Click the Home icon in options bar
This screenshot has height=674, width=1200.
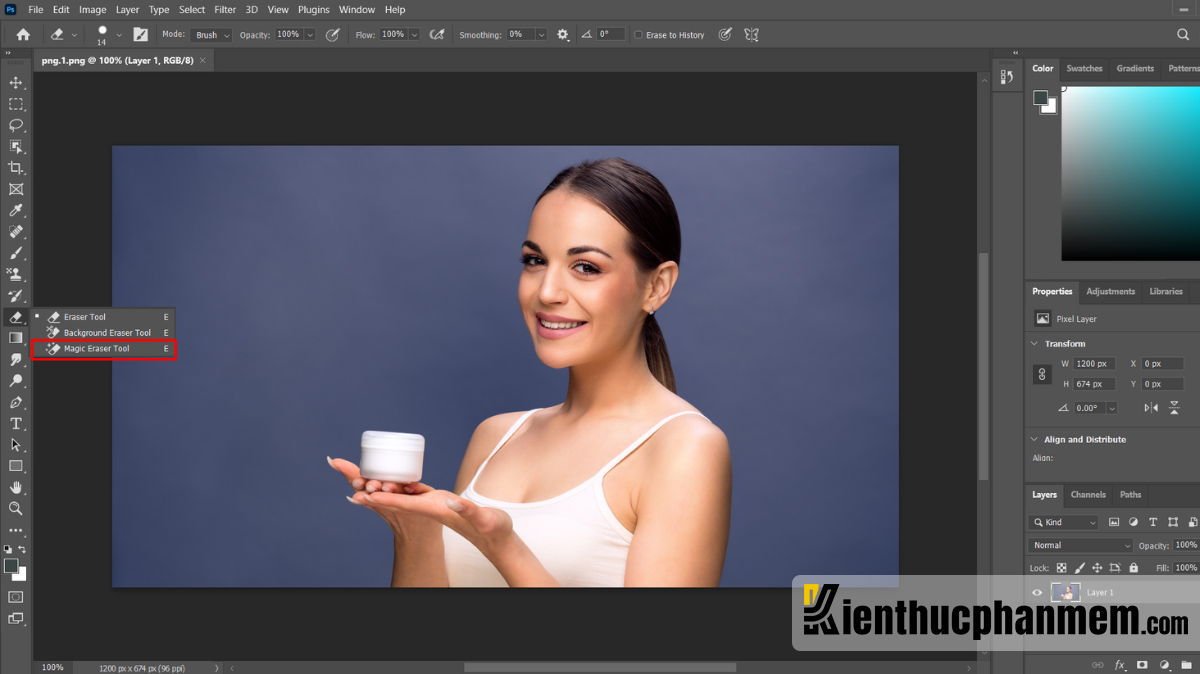[x=23, y=34]
